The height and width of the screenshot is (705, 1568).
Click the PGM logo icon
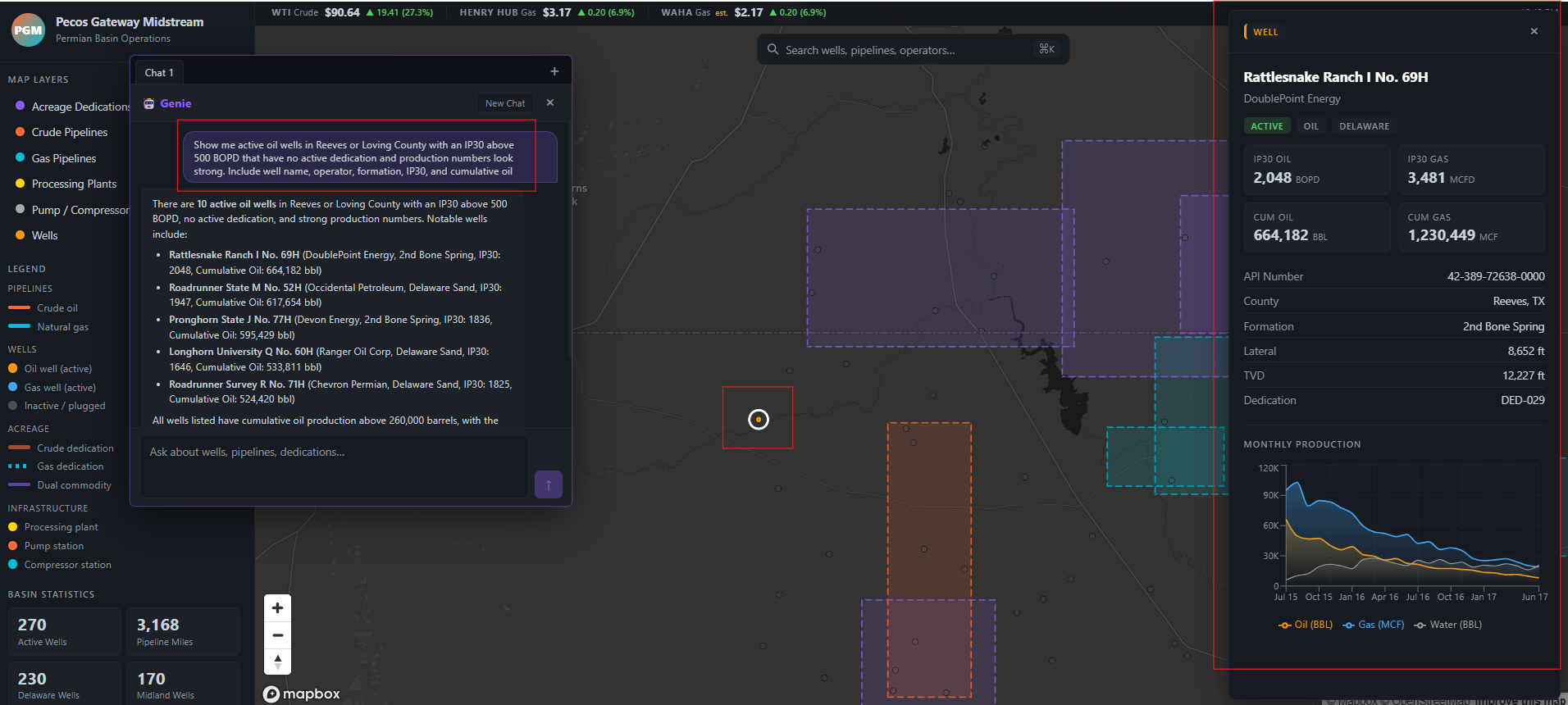(x=28, y=30)
